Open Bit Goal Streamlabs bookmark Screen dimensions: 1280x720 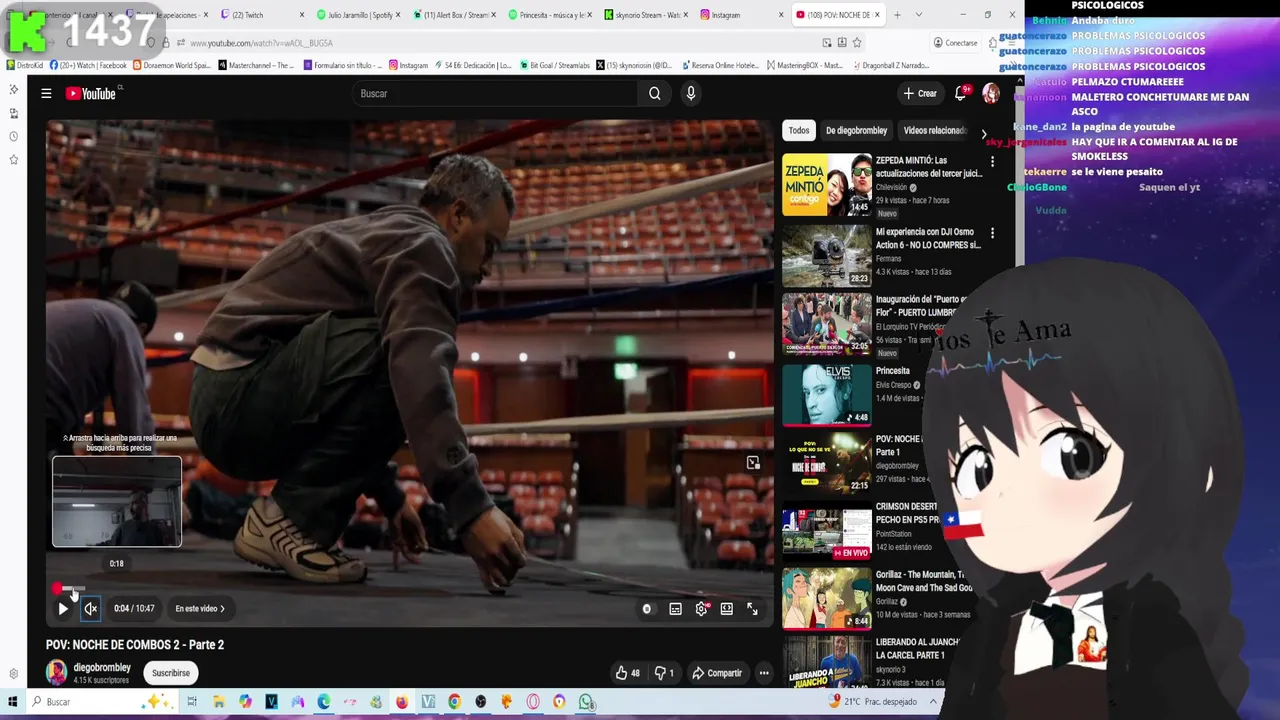pos(554,65)
